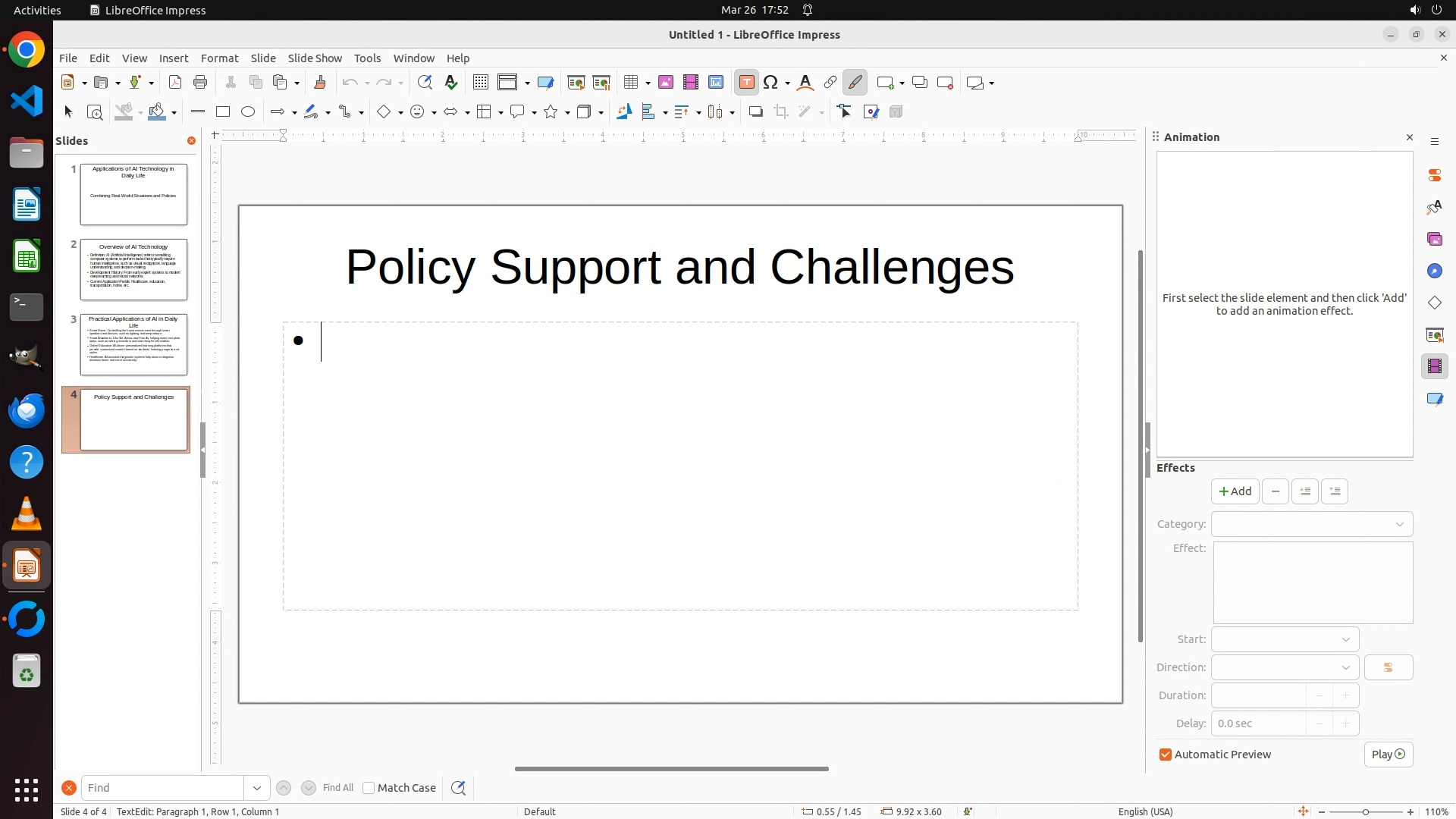The image size is (1456, 819).
Task: Open the Navigator sidebar icon
Action: click(1434, 271)
